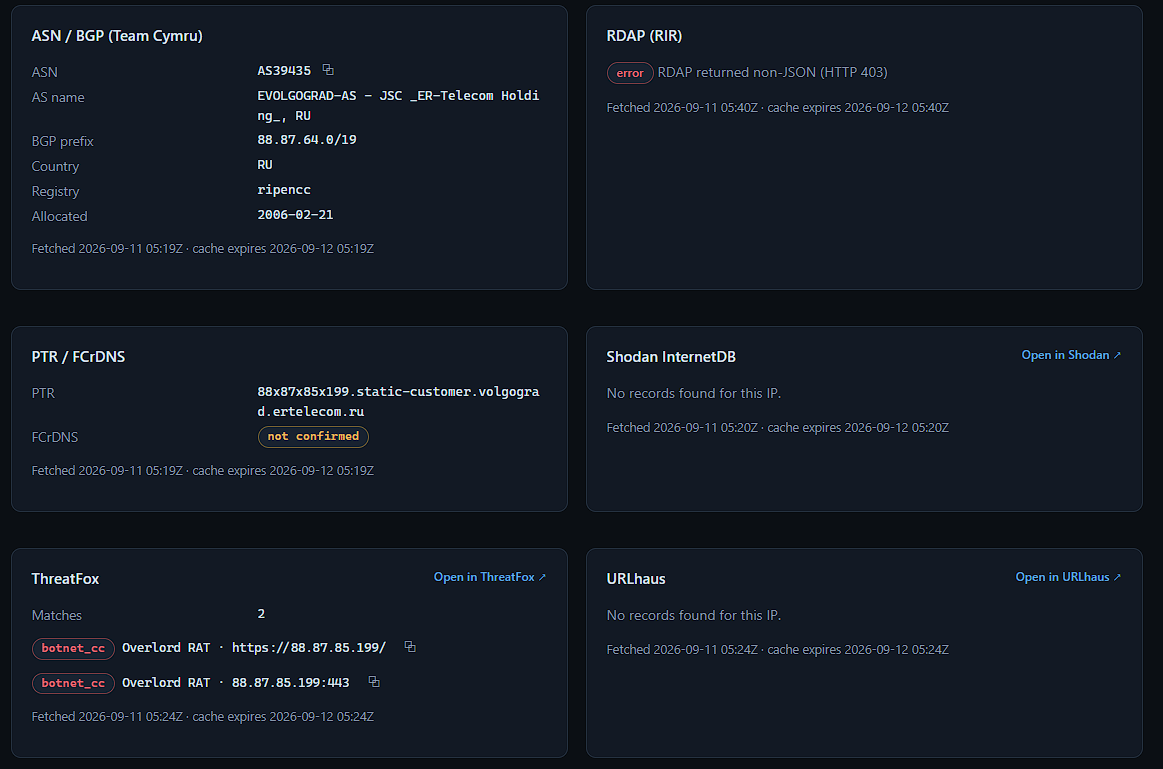This screenshot has width=1163, height=769.
Task: Click the red error badge in RDAP
Action: pos(630,73)
